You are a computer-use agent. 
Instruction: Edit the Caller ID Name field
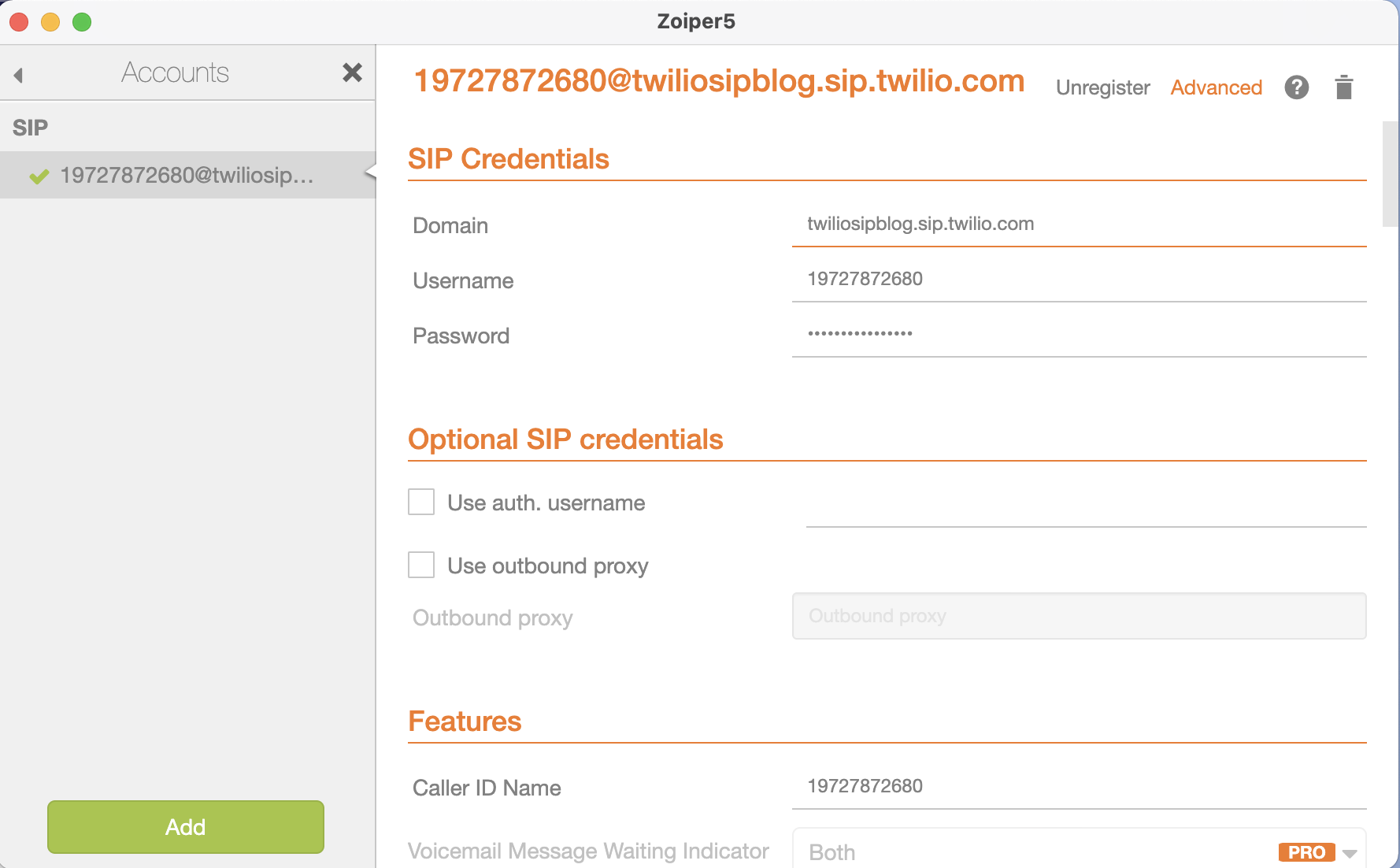point(1079,787)
